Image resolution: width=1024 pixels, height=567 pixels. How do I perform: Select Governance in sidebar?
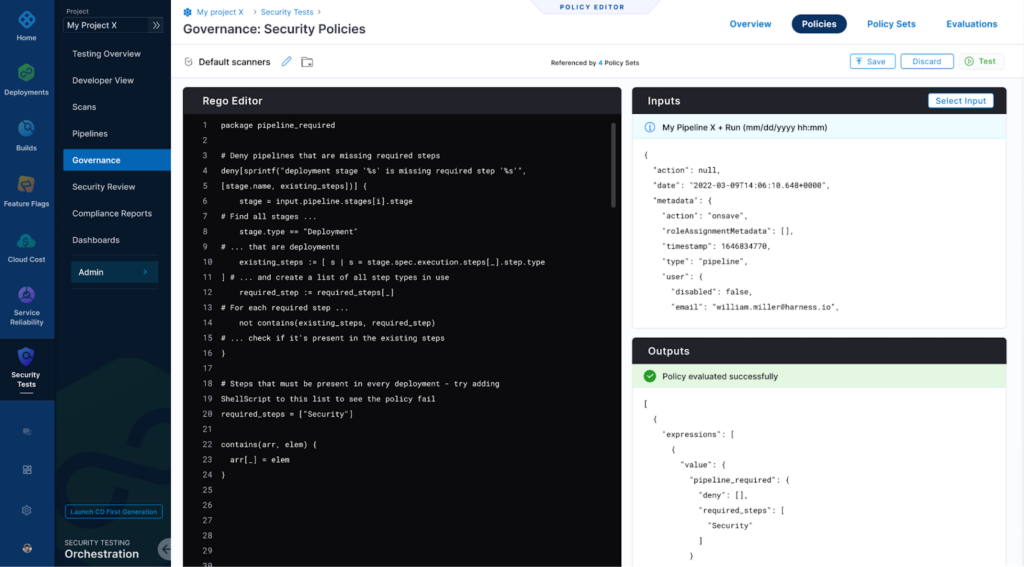pyautogui.click(x=117, y=160)
